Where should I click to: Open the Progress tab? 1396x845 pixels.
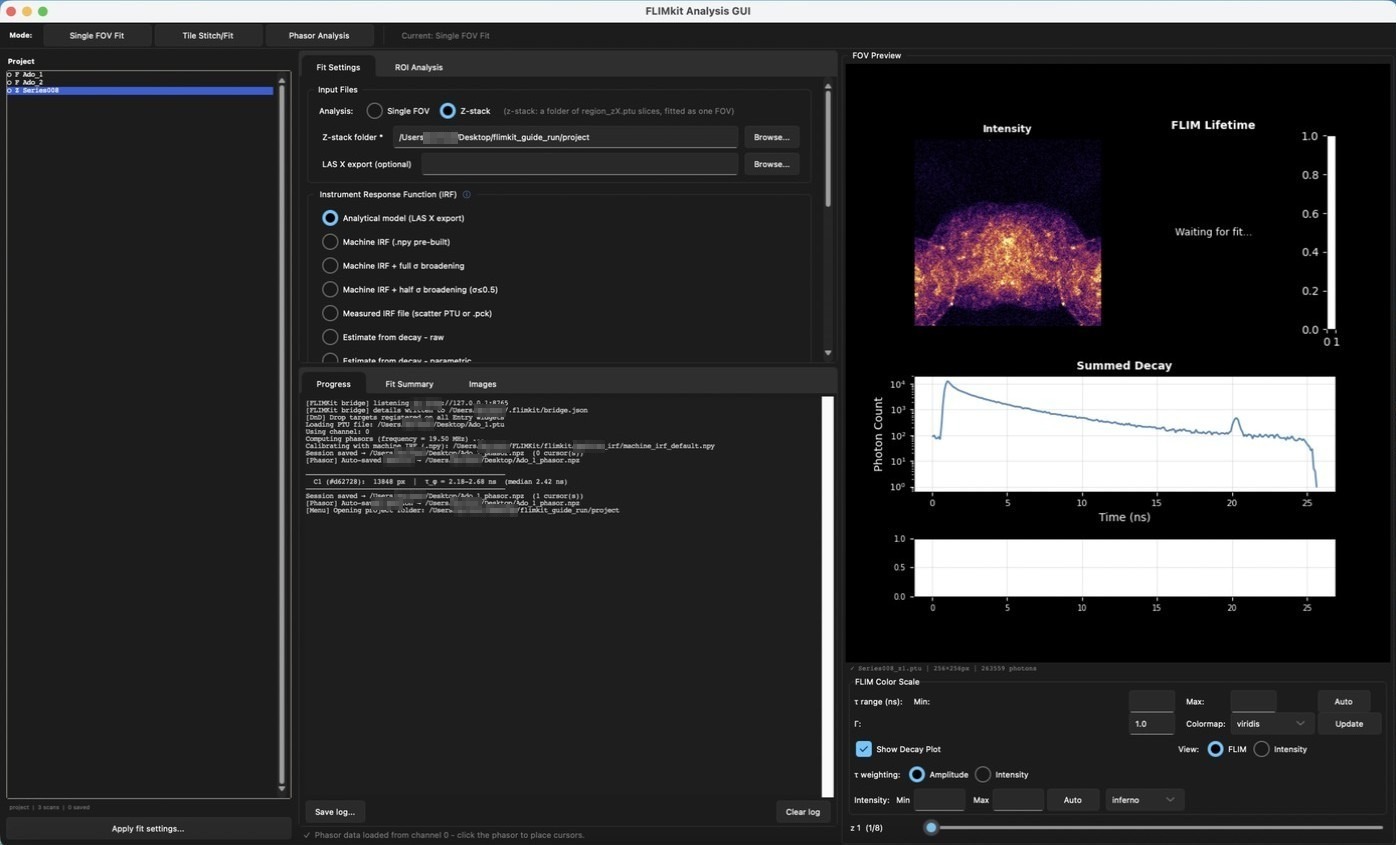333,384
